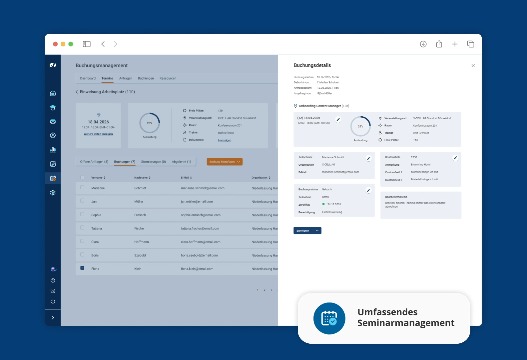Screen dimensions: 527x360
Task: Open the bar chart sidebar icon
Action: [x=53, y=150]
